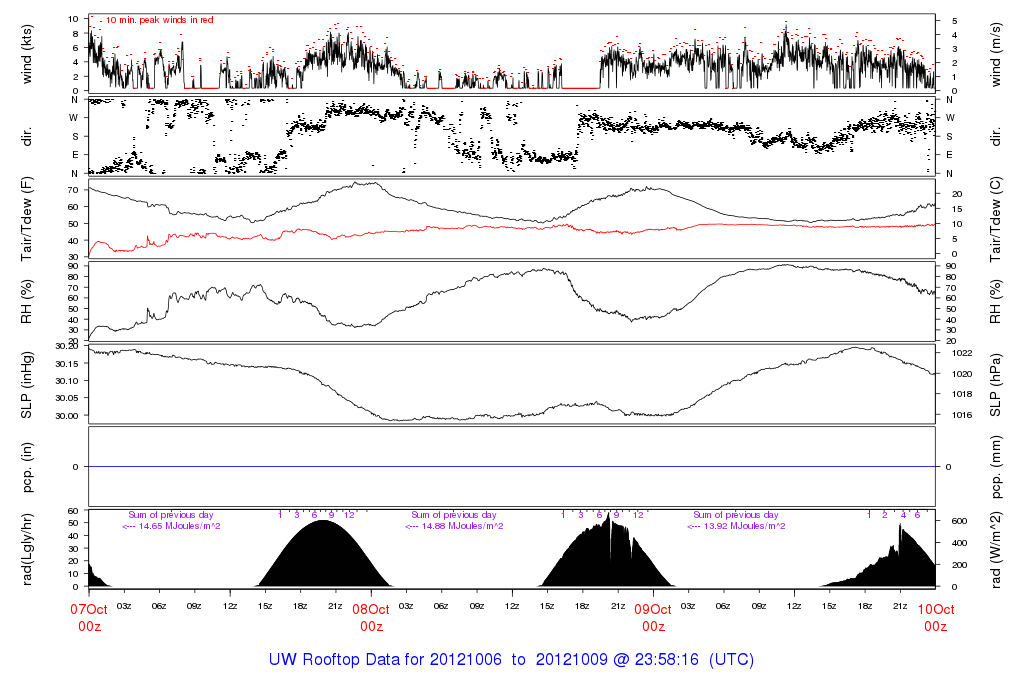Click the 10Oct date marker

[935, 608]
